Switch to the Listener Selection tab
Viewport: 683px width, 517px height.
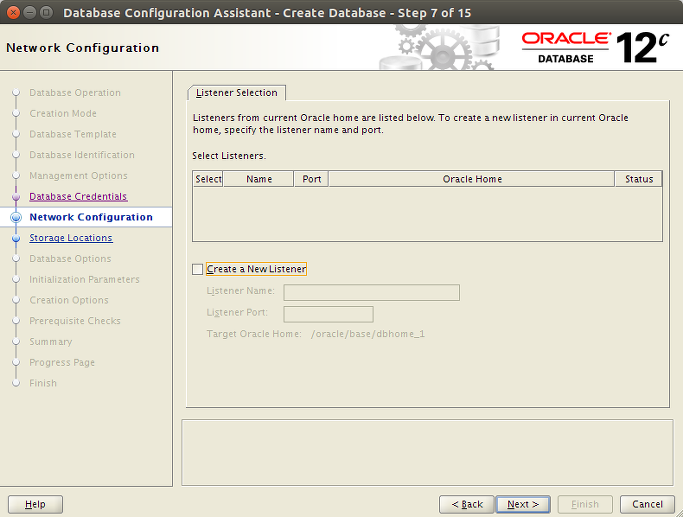click(x=237, y=93)
